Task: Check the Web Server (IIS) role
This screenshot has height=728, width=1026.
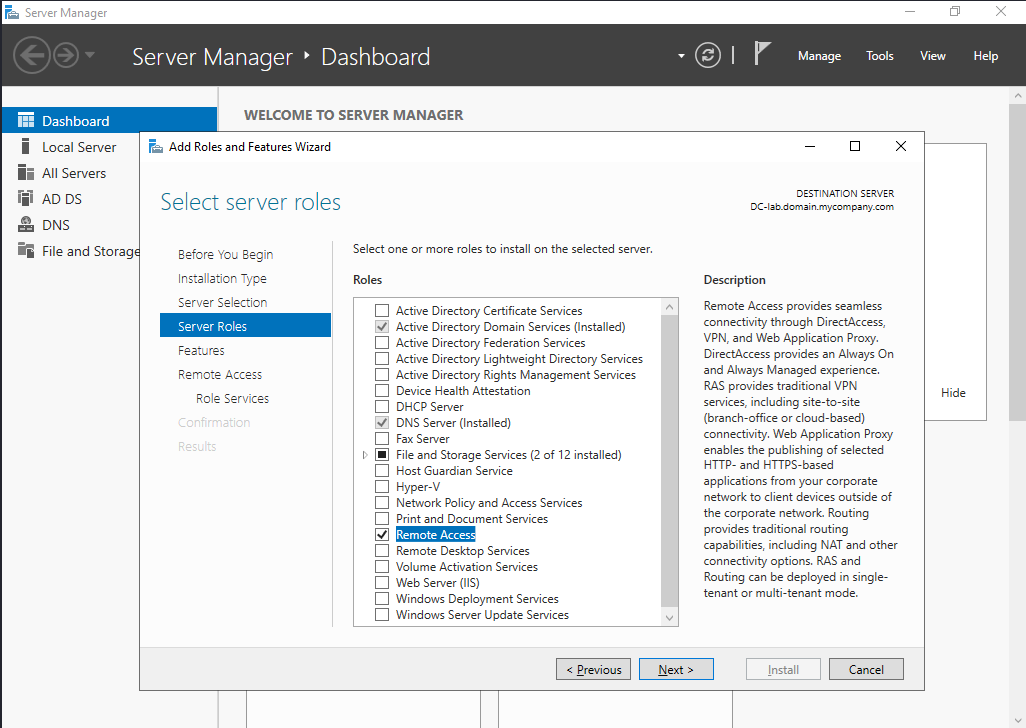Action: pos(382,583)
